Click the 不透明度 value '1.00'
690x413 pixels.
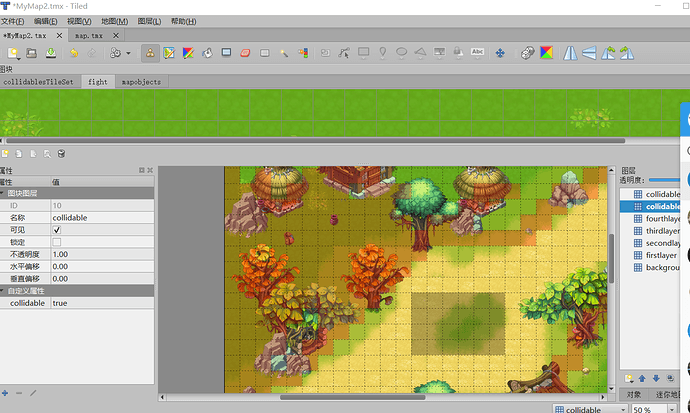(x=102, y=254)
